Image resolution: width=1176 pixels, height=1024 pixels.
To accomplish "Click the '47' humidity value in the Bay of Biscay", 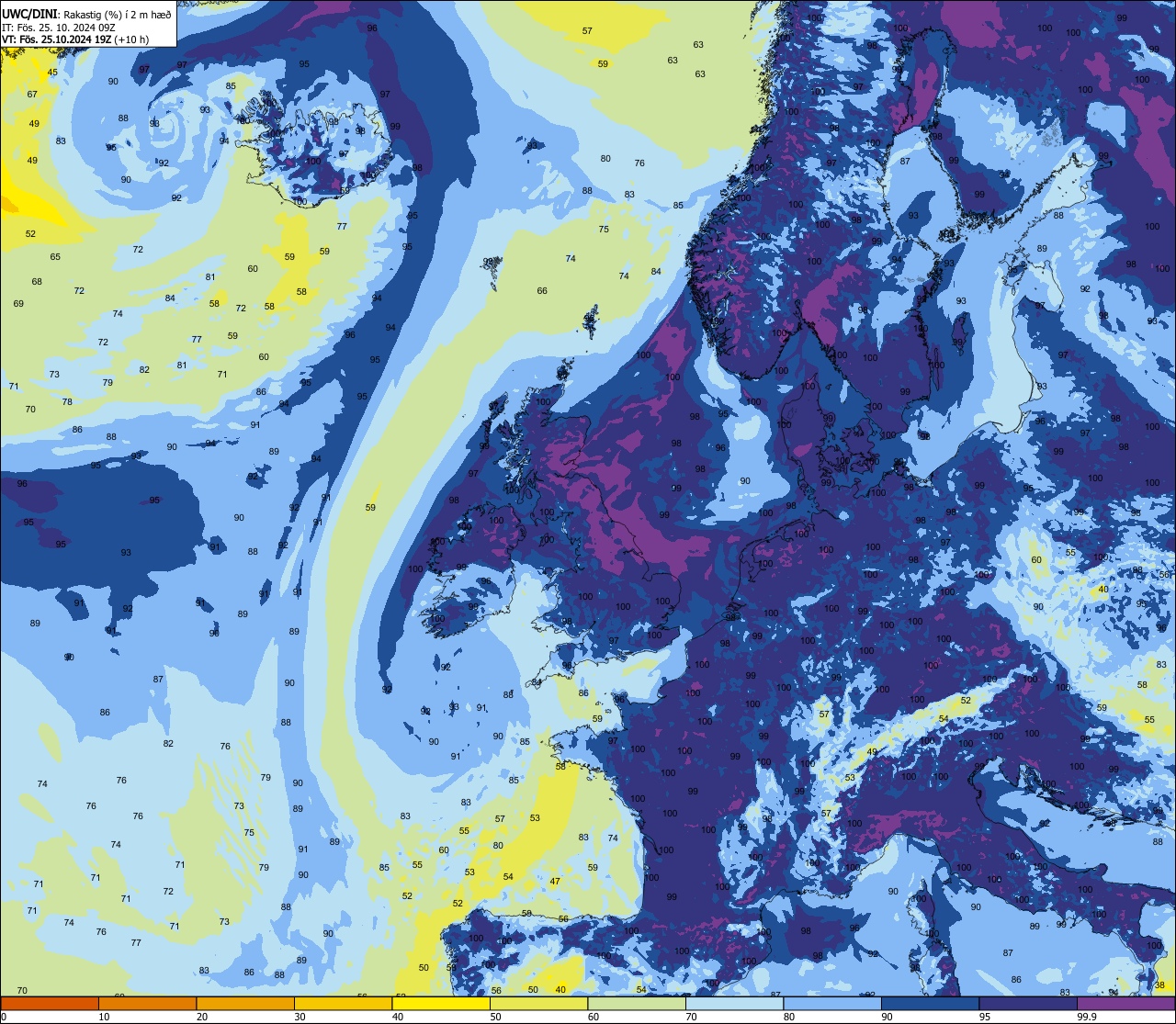I will (555, 882).
